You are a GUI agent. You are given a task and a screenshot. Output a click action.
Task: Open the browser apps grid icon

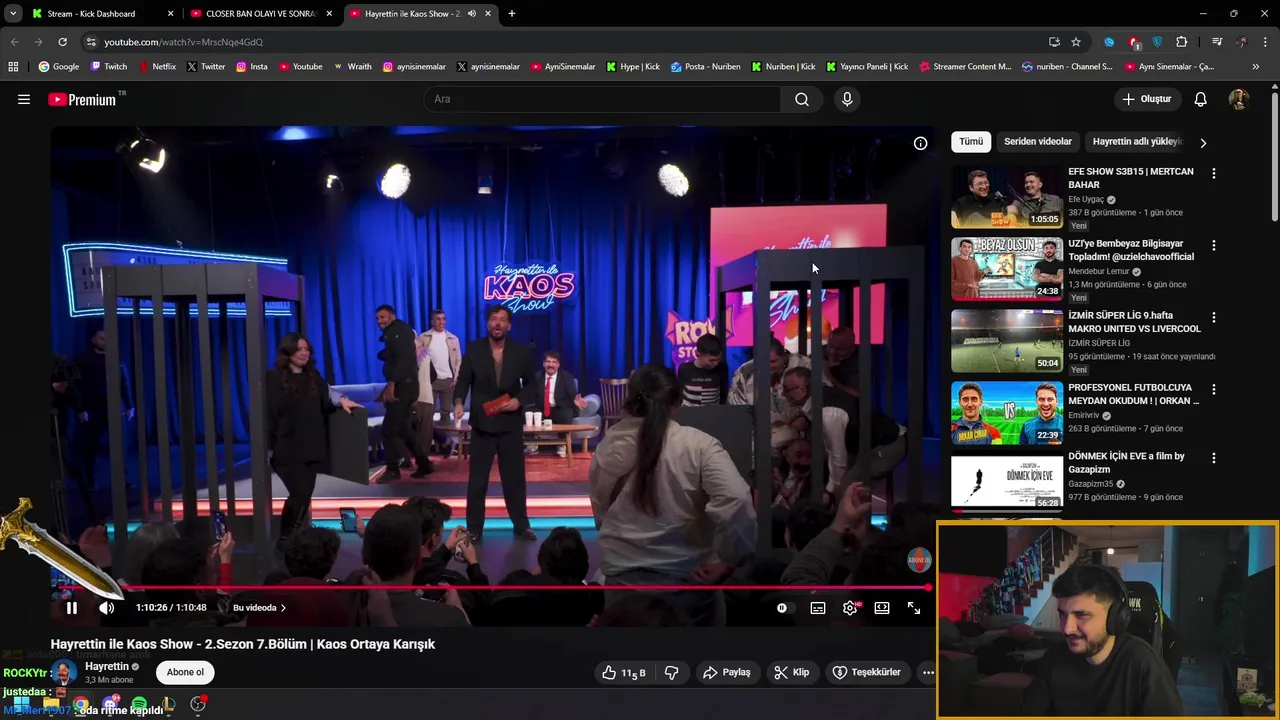pyautogui.click(x=13, y=67)
